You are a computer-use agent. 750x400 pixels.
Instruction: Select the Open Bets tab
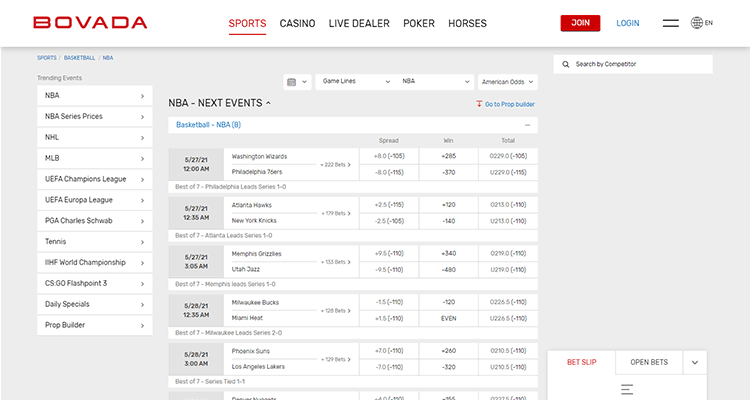tap(649, 362)
